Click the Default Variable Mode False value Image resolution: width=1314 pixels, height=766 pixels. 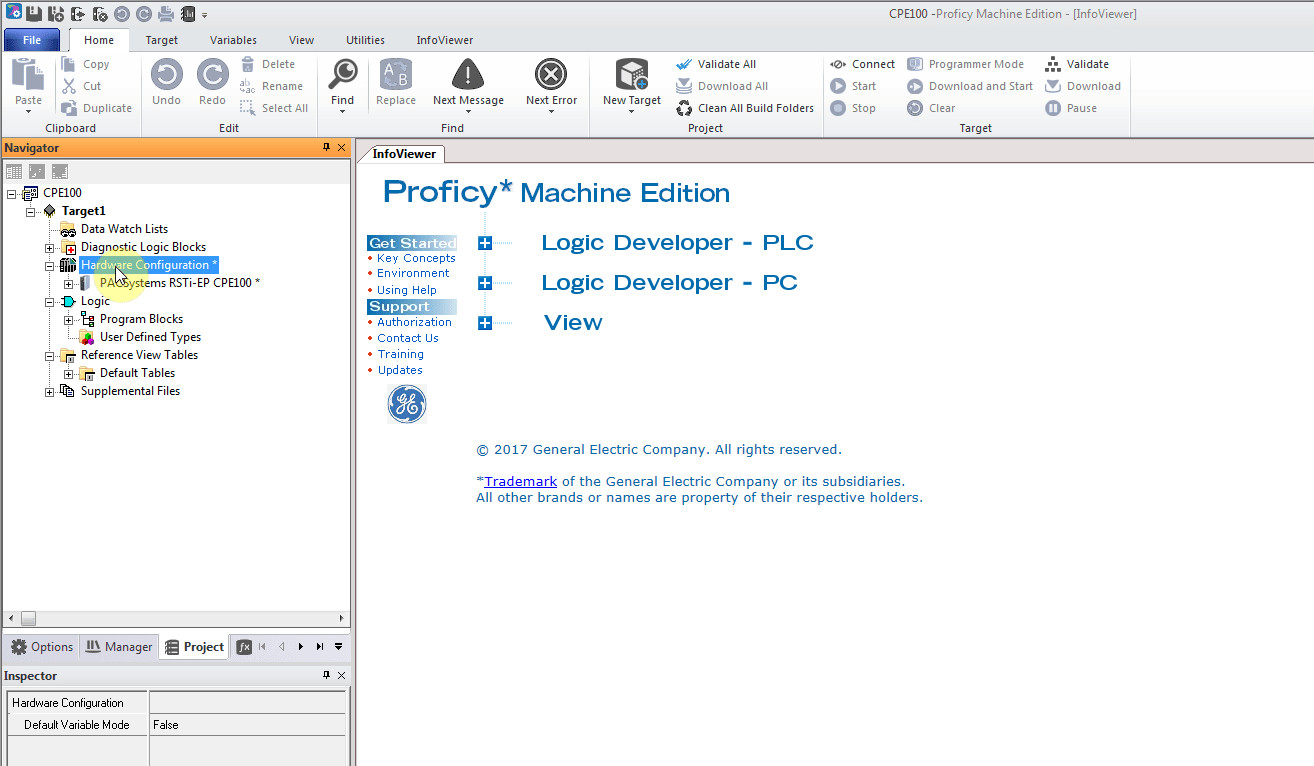point(247,725)
